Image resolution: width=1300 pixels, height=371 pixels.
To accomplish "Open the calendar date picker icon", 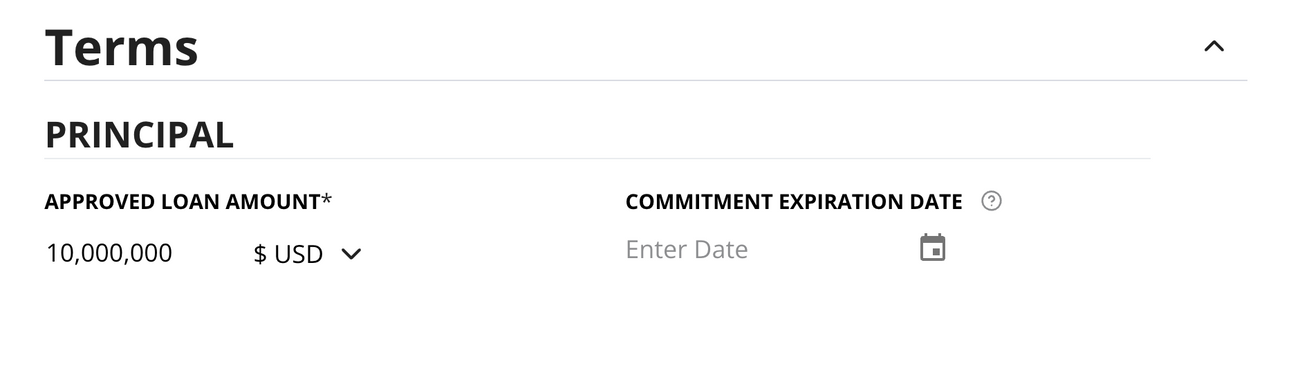I will (x=932, y=248).
